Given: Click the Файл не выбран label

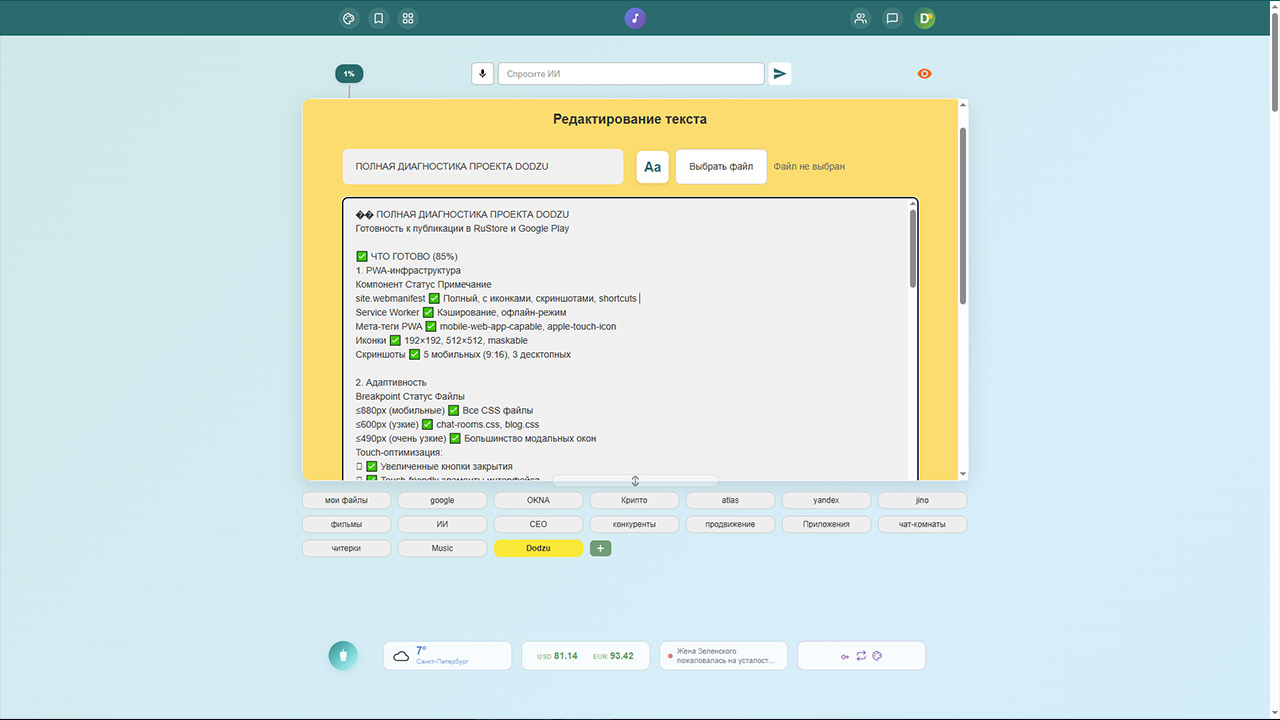Looking at the screenshot, I should 809,167.
